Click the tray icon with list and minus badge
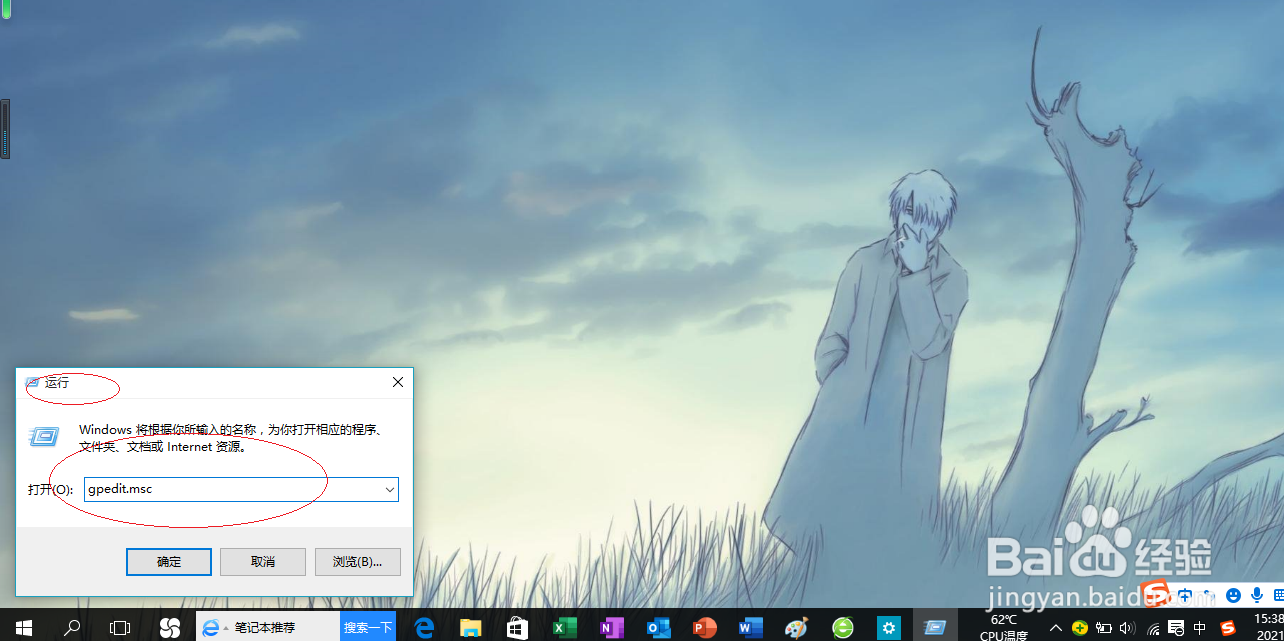 tap(1176, 628)
